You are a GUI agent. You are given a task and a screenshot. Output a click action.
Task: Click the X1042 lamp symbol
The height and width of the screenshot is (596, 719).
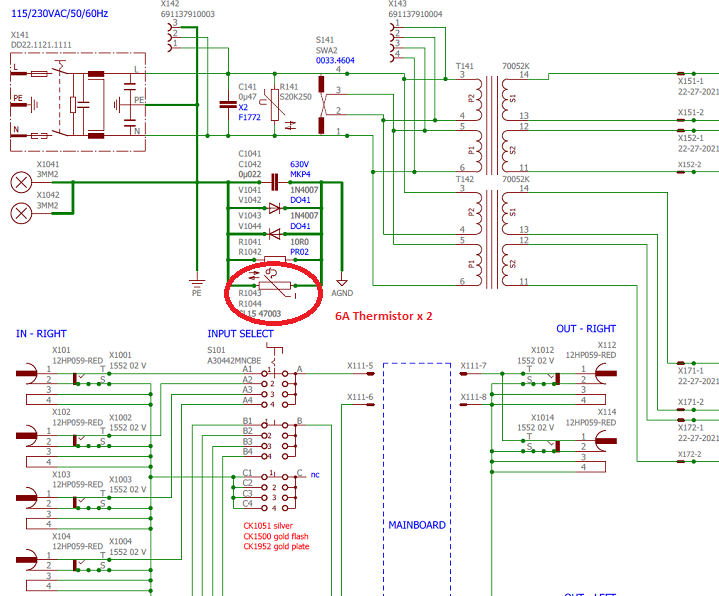[x=21, y=213]
